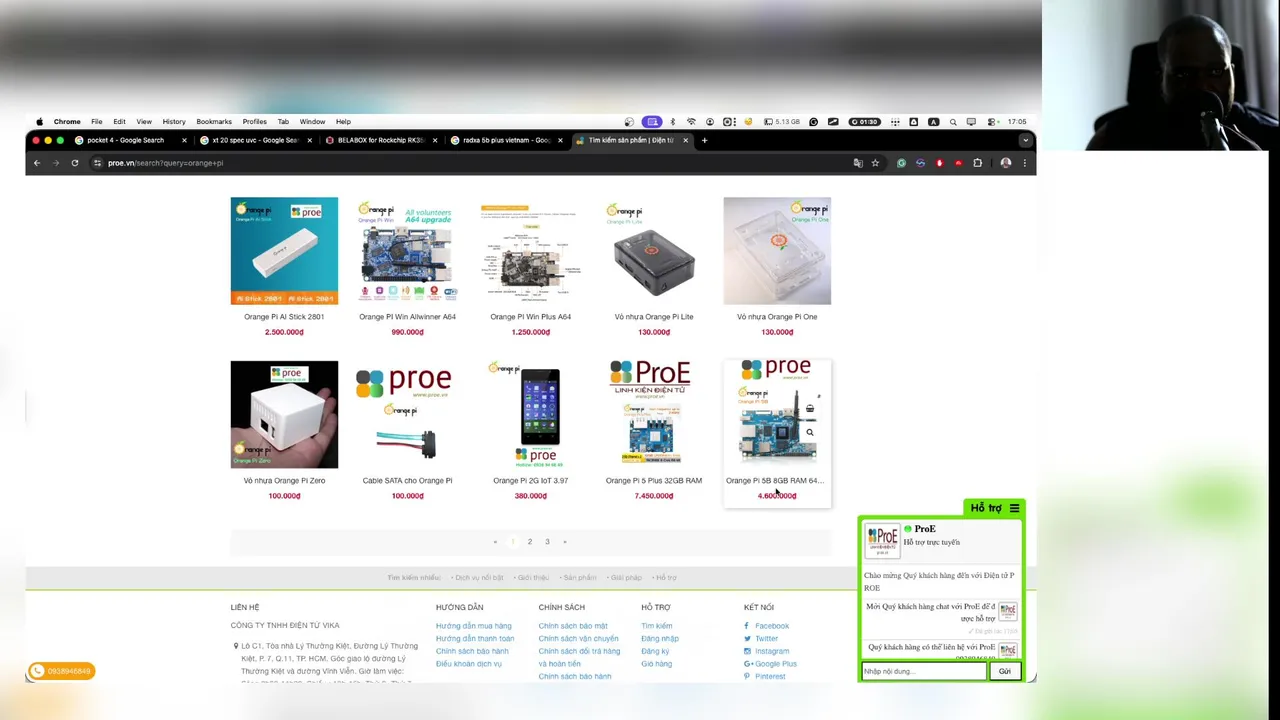This screenshot has height=720, width=1280.
Task: Open Chrome profile avatar
Action: [1005, 163]
